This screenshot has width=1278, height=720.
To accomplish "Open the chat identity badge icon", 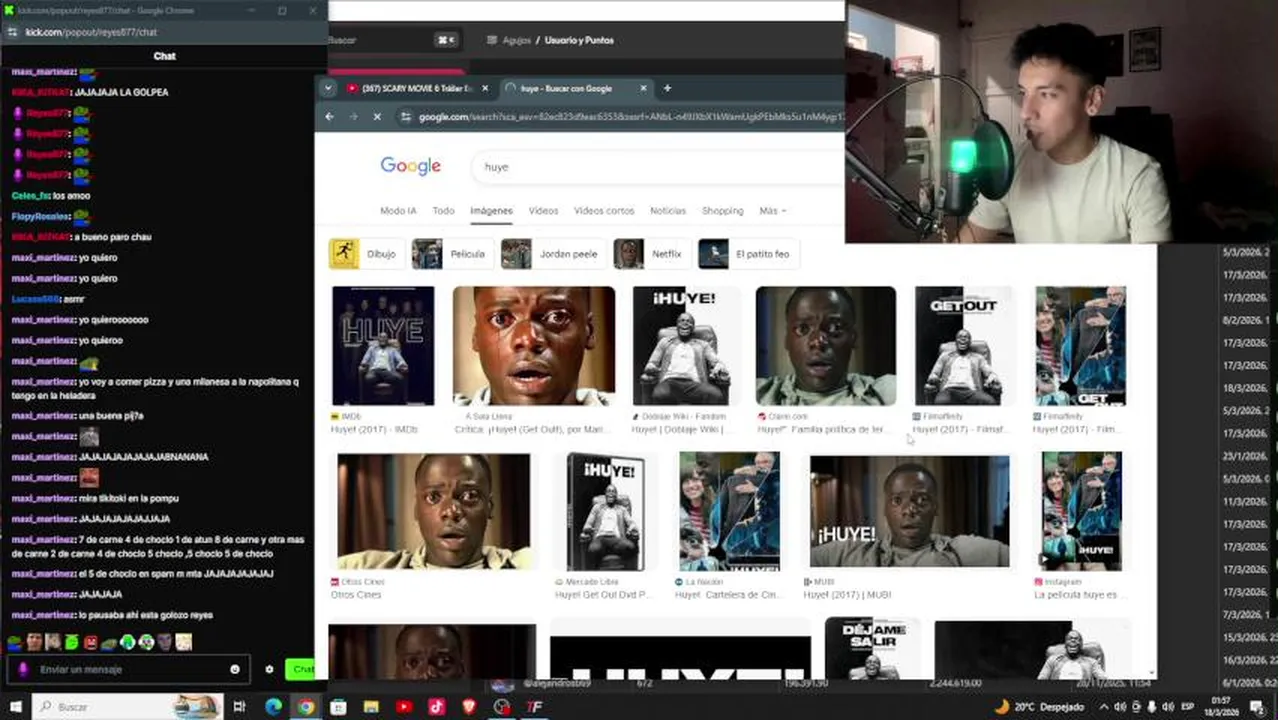I will 23,670.
